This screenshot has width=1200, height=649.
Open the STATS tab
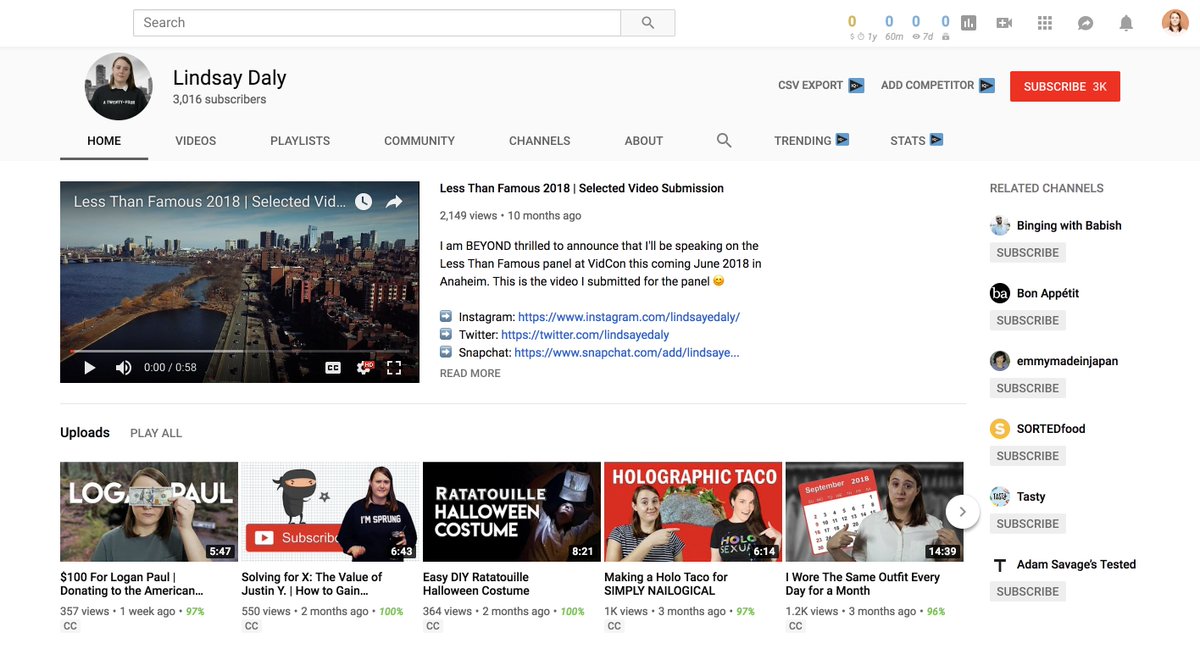click(x=916, y=141)
